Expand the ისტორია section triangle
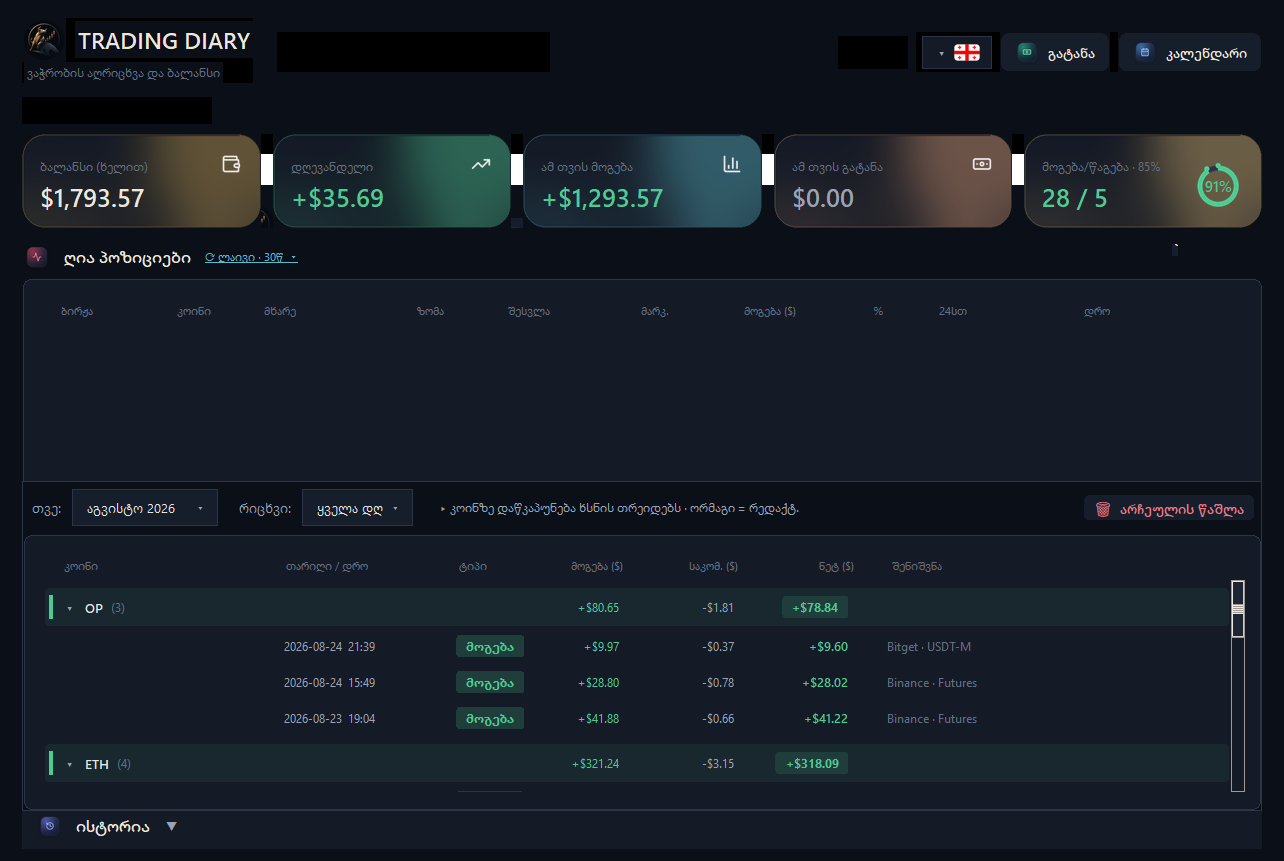1284x861 pixels. coord(171,827)
